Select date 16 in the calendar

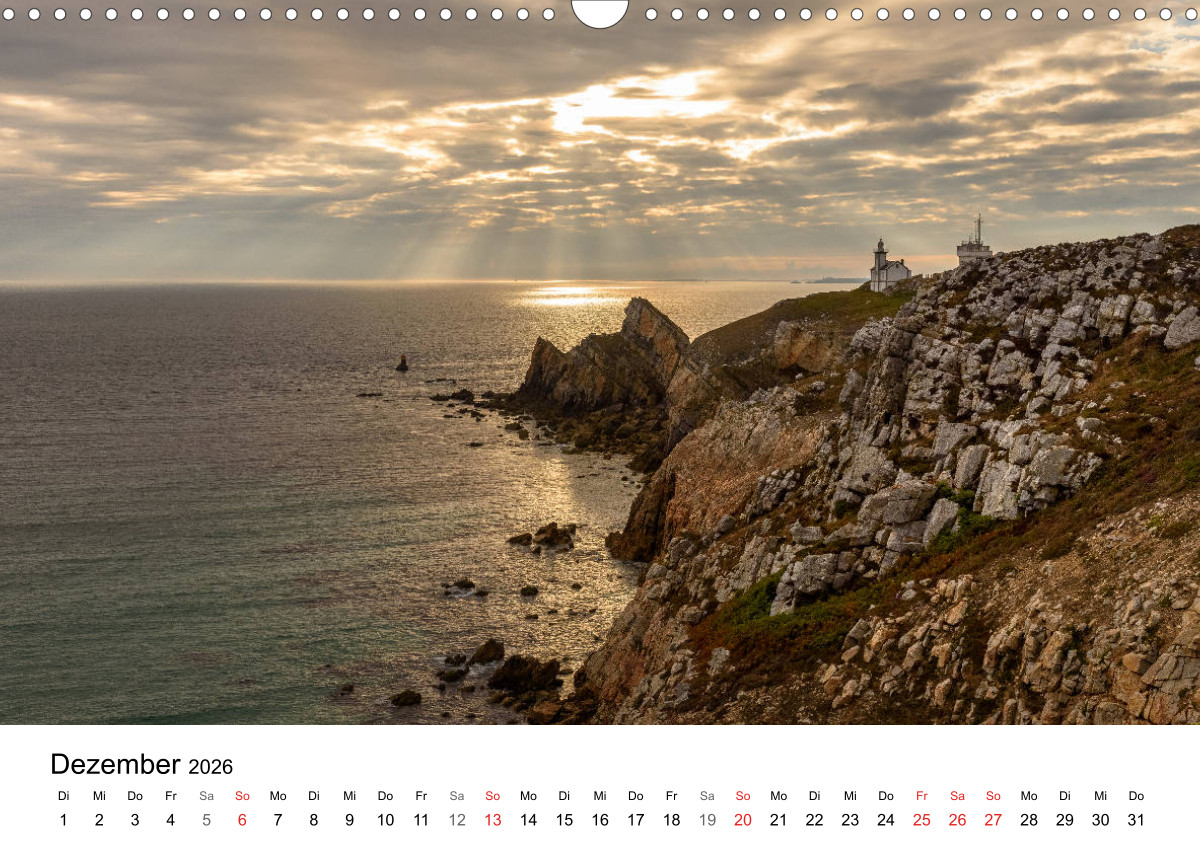(x=600, y=820)
